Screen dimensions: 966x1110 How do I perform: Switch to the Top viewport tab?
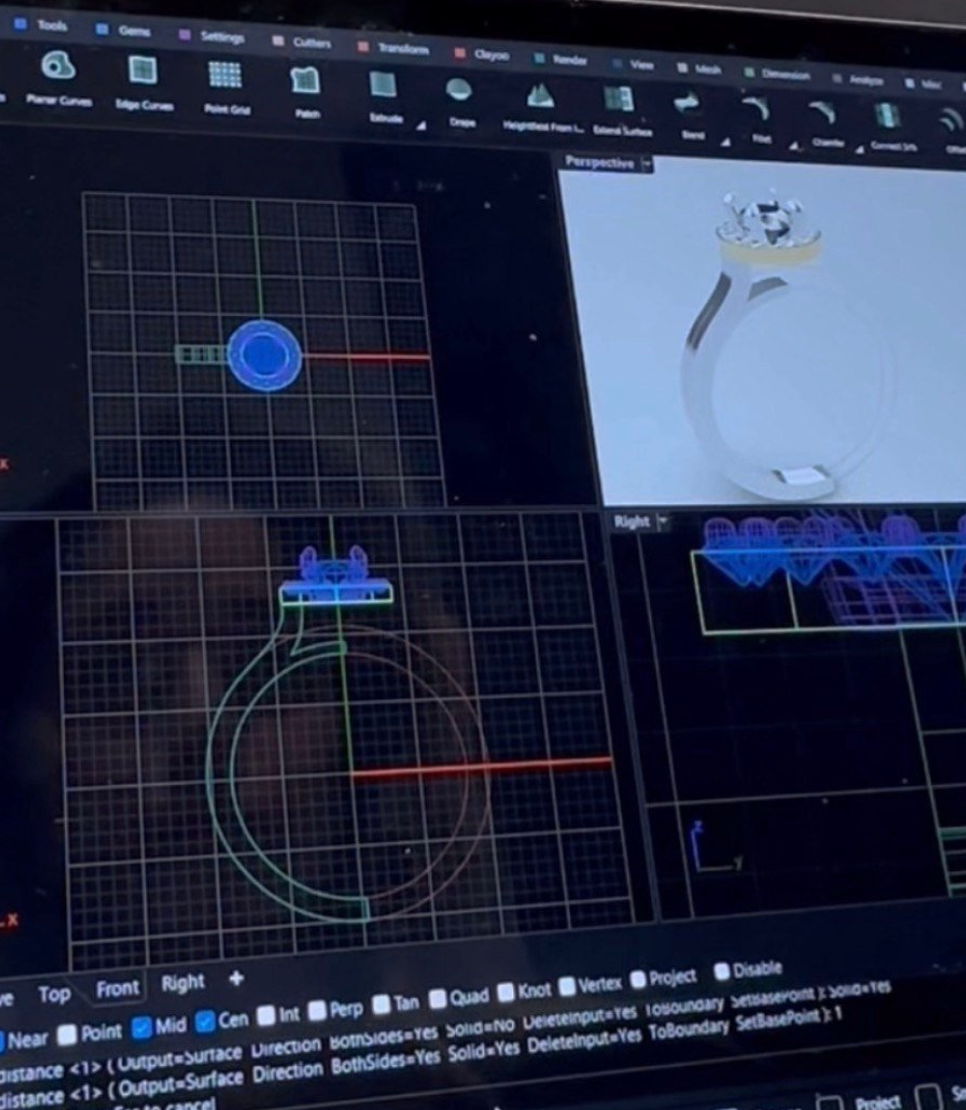click(54, 994)
